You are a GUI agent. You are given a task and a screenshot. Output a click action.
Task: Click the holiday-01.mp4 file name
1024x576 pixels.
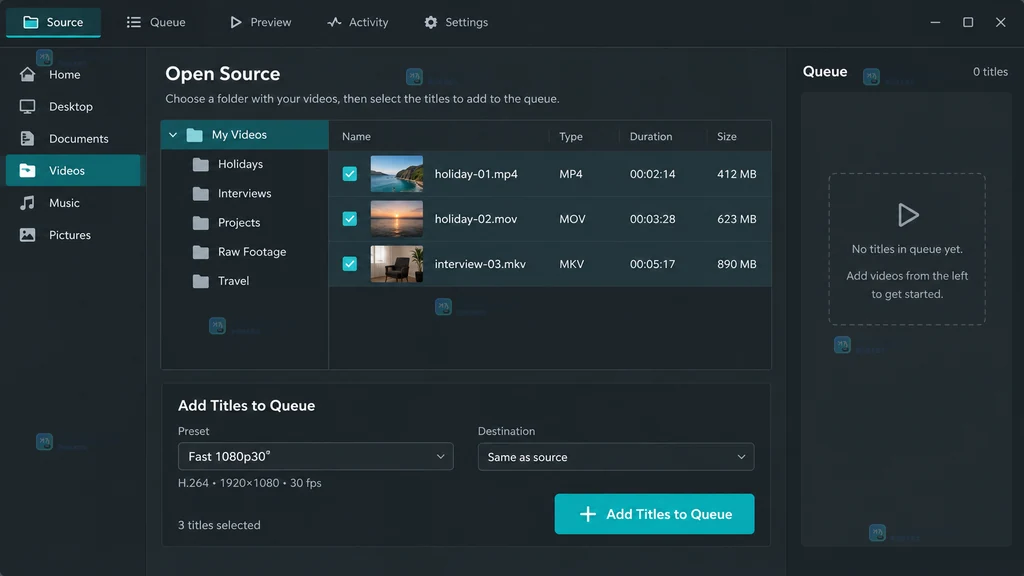click(476, 174)
